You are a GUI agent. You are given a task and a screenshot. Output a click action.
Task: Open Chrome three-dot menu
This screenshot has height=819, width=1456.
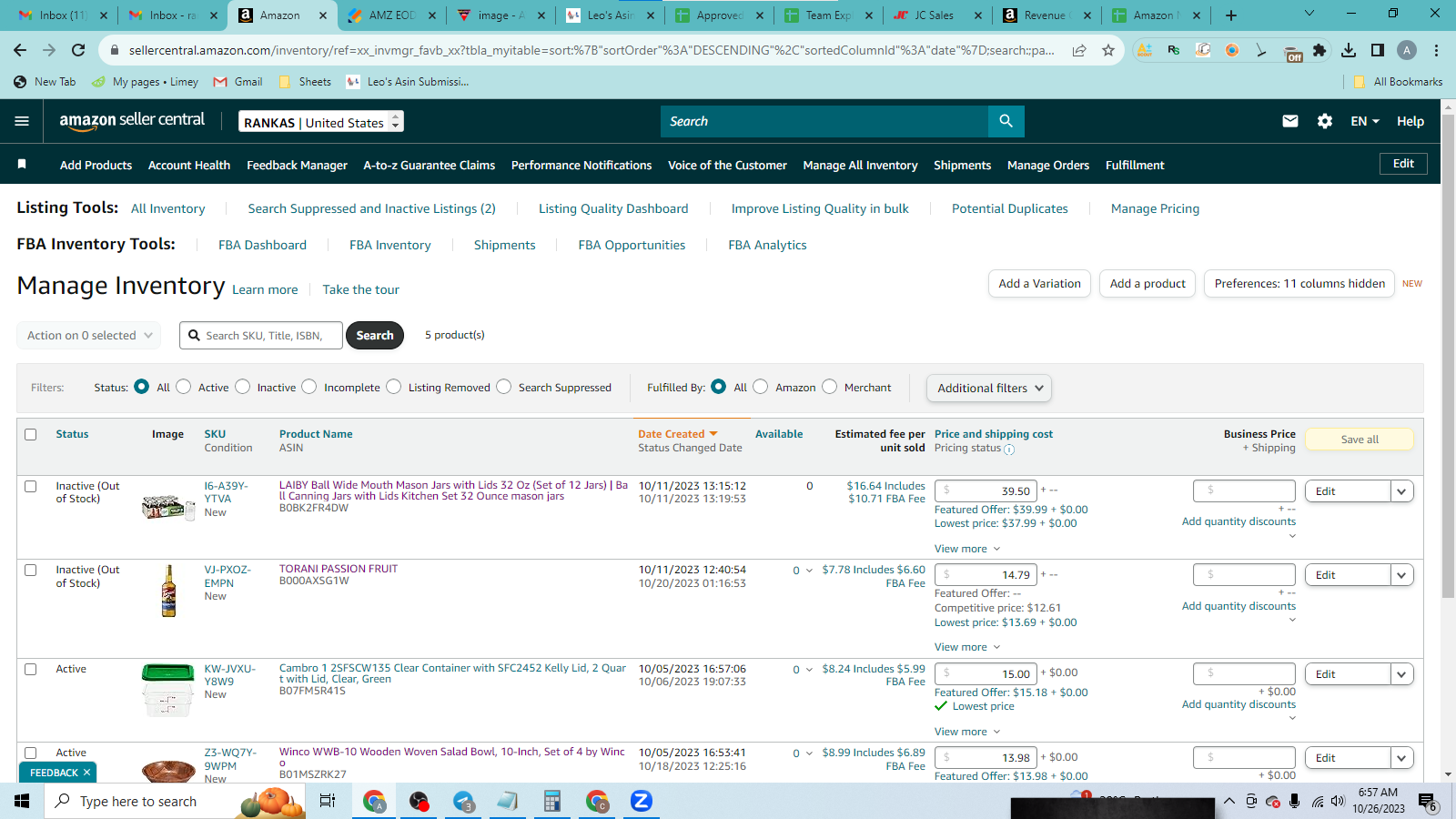click(1436, 50)
